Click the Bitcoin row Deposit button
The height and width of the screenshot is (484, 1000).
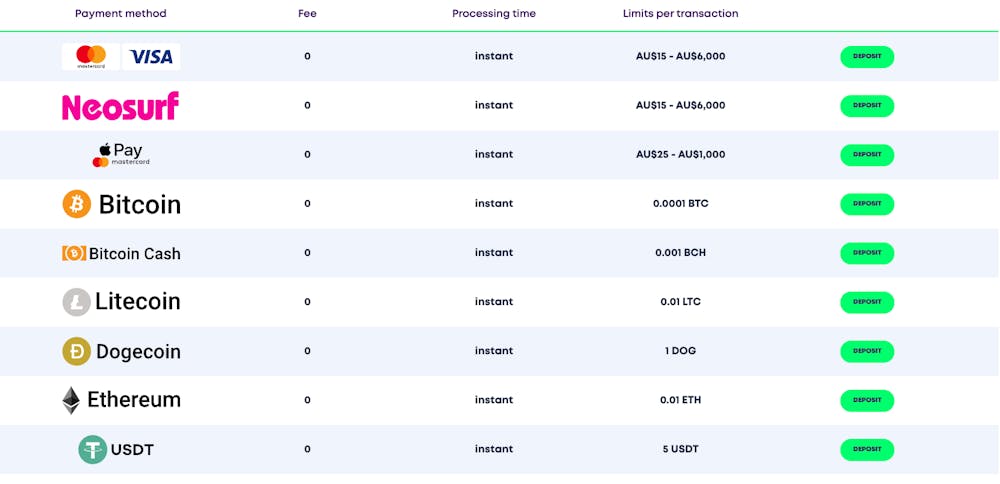867,204
